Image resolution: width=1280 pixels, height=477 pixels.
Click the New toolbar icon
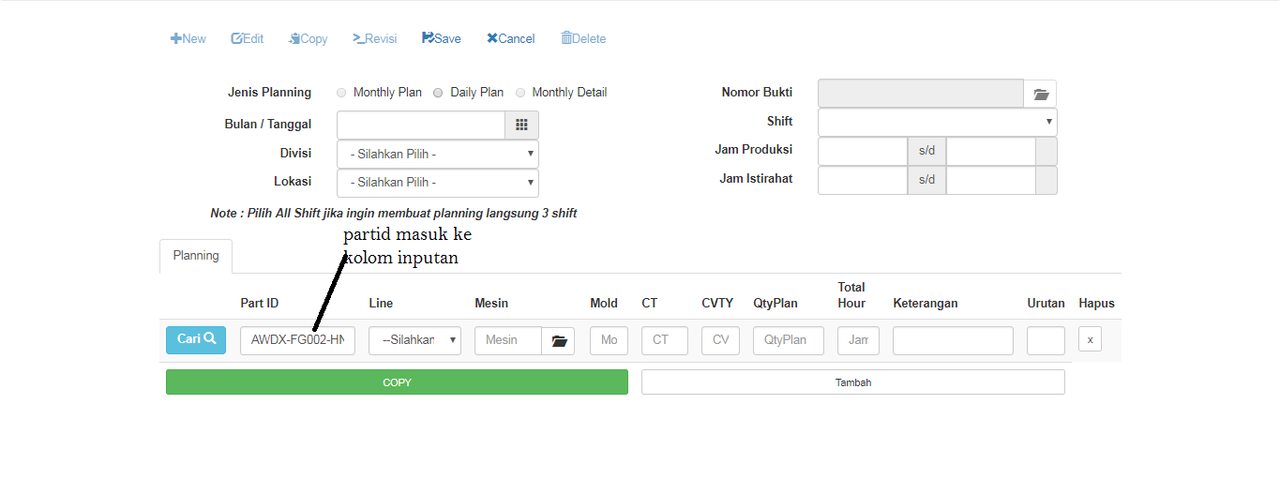point(176,39)
